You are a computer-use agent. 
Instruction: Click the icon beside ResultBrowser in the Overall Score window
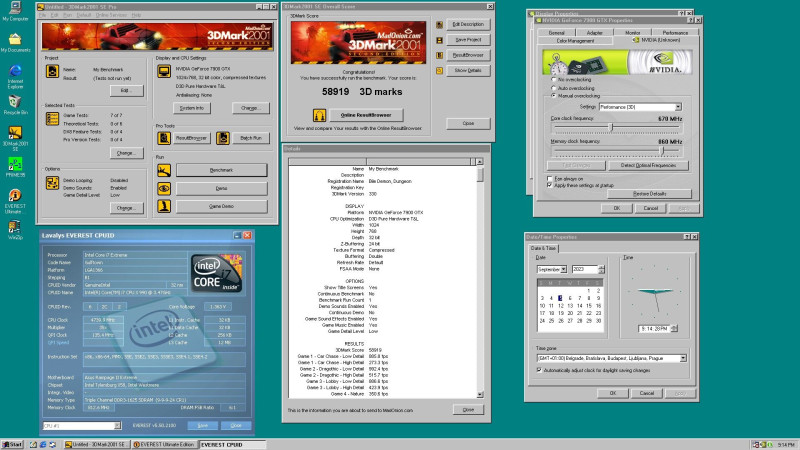[439, 55]
